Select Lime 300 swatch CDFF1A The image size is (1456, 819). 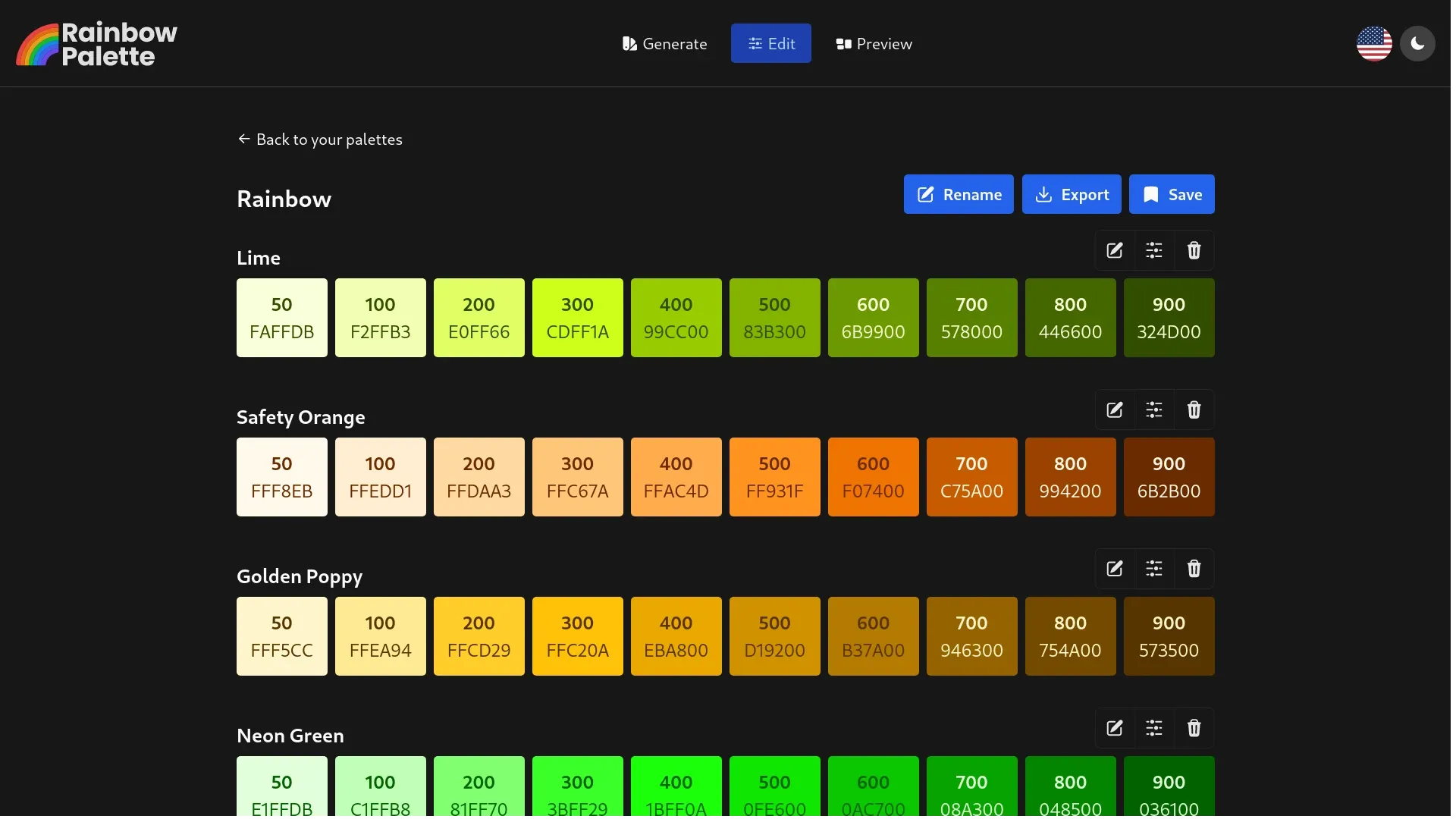pos(577,318)
